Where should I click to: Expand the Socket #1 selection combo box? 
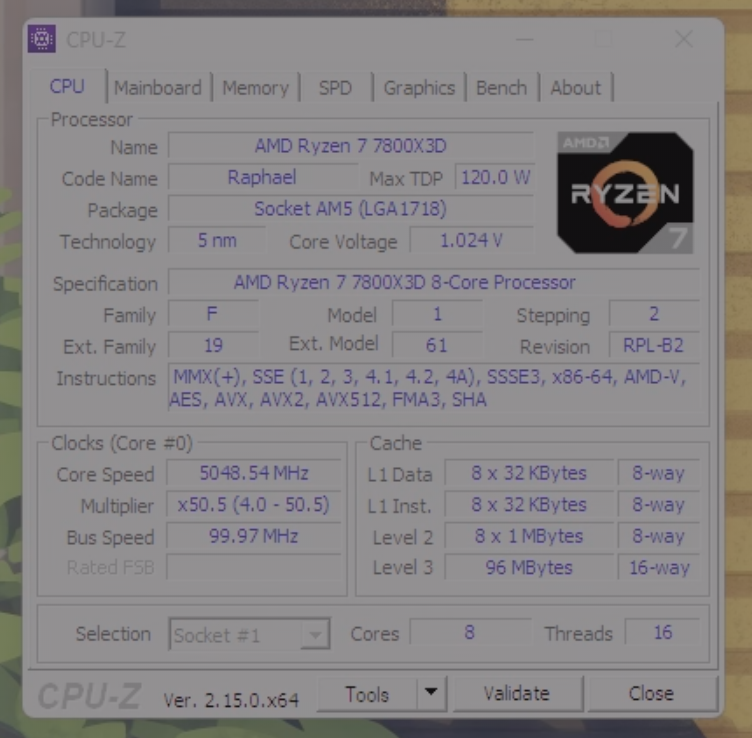tap(249, 634)
